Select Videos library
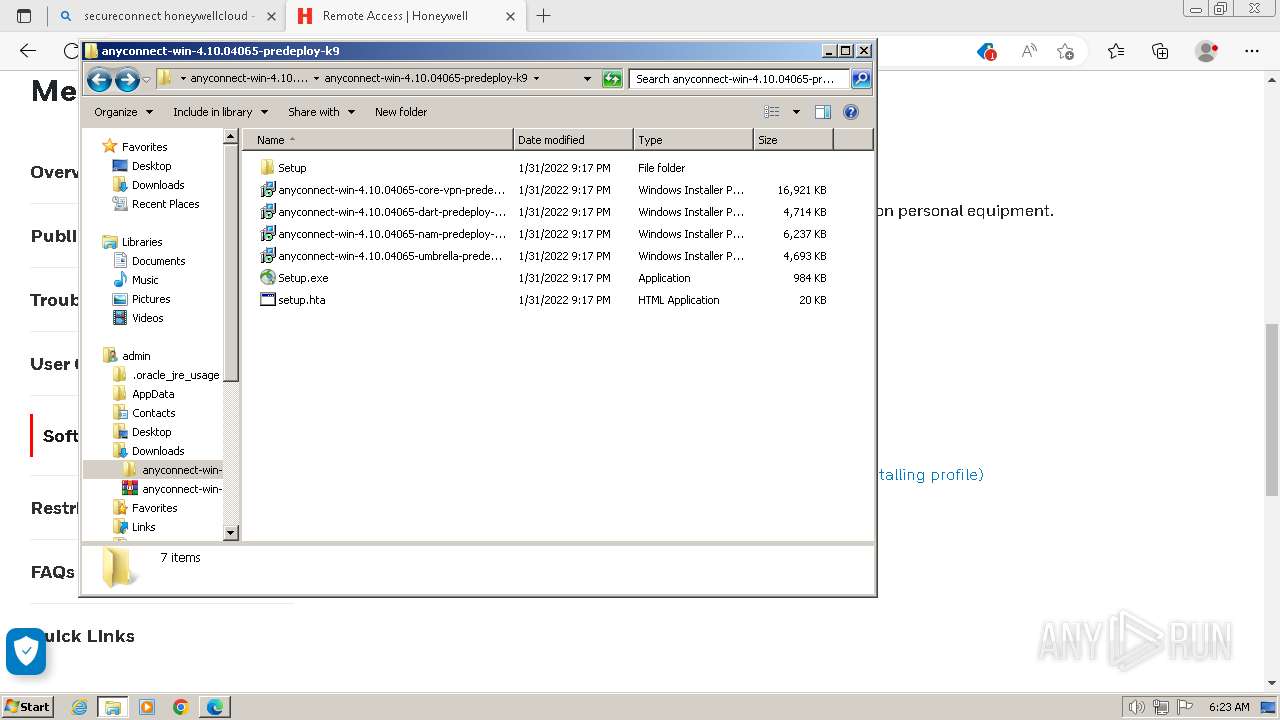 pos(147,318)
